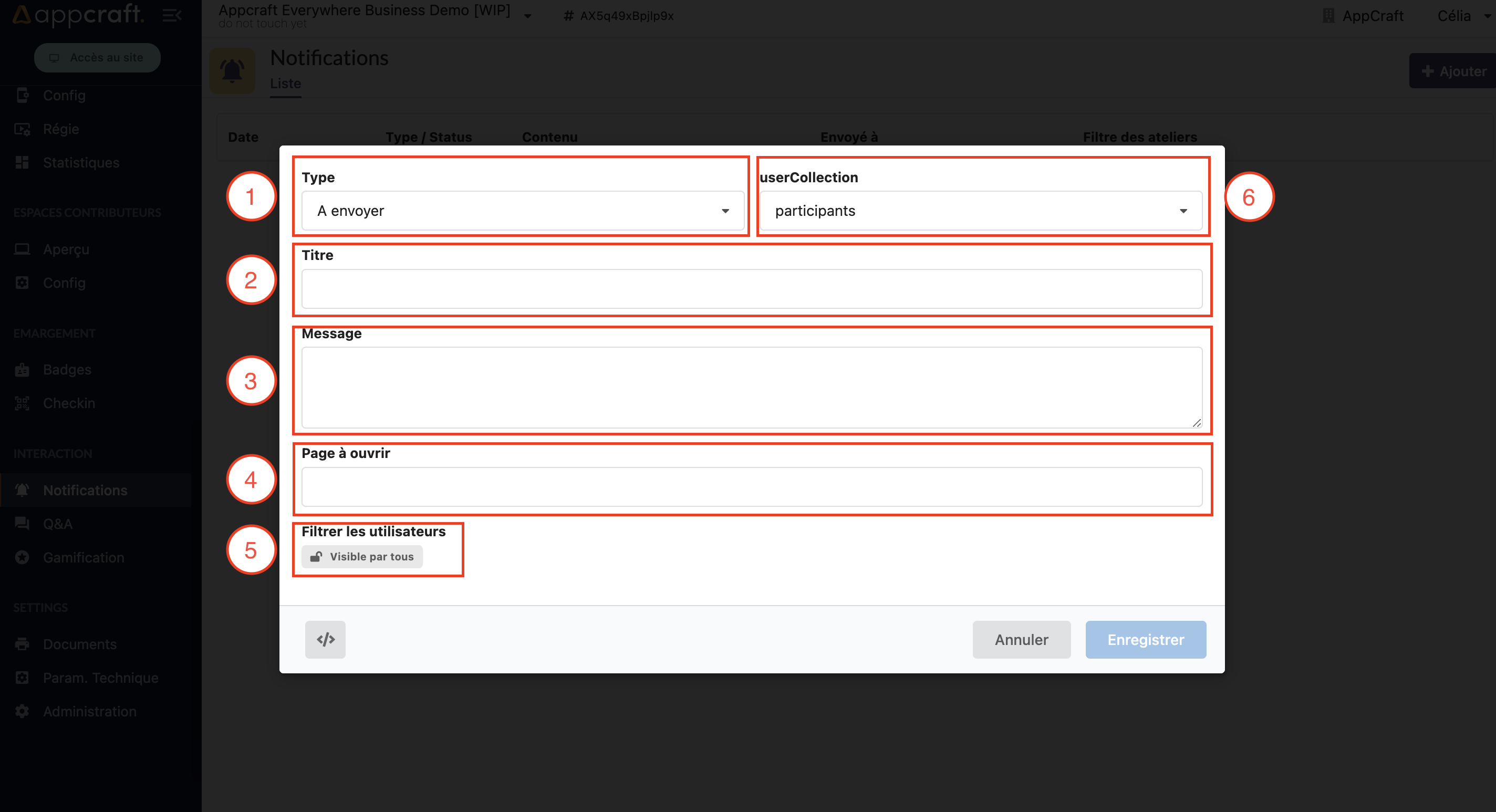The image size is (1496, 812).
Task: Click the Q&A chat icon
Action: point(22,523)
